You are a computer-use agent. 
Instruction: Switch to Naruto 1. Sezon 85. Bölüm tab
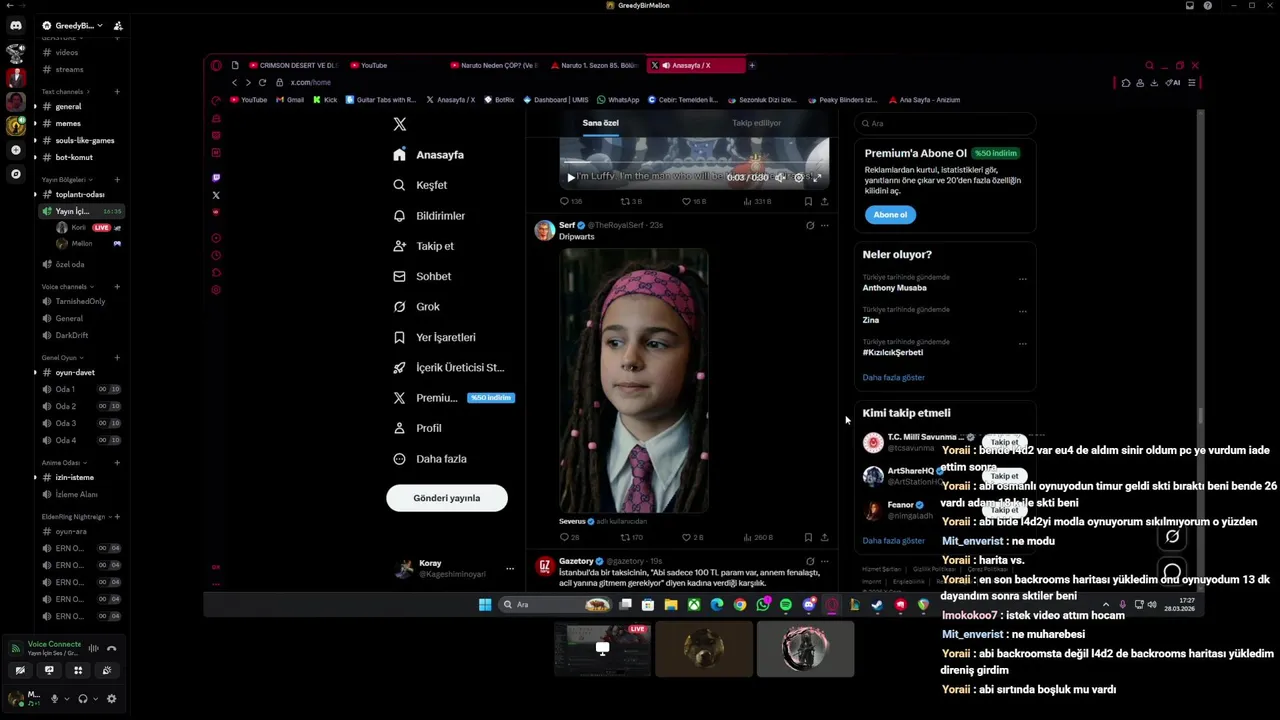(x=596, y=65)
